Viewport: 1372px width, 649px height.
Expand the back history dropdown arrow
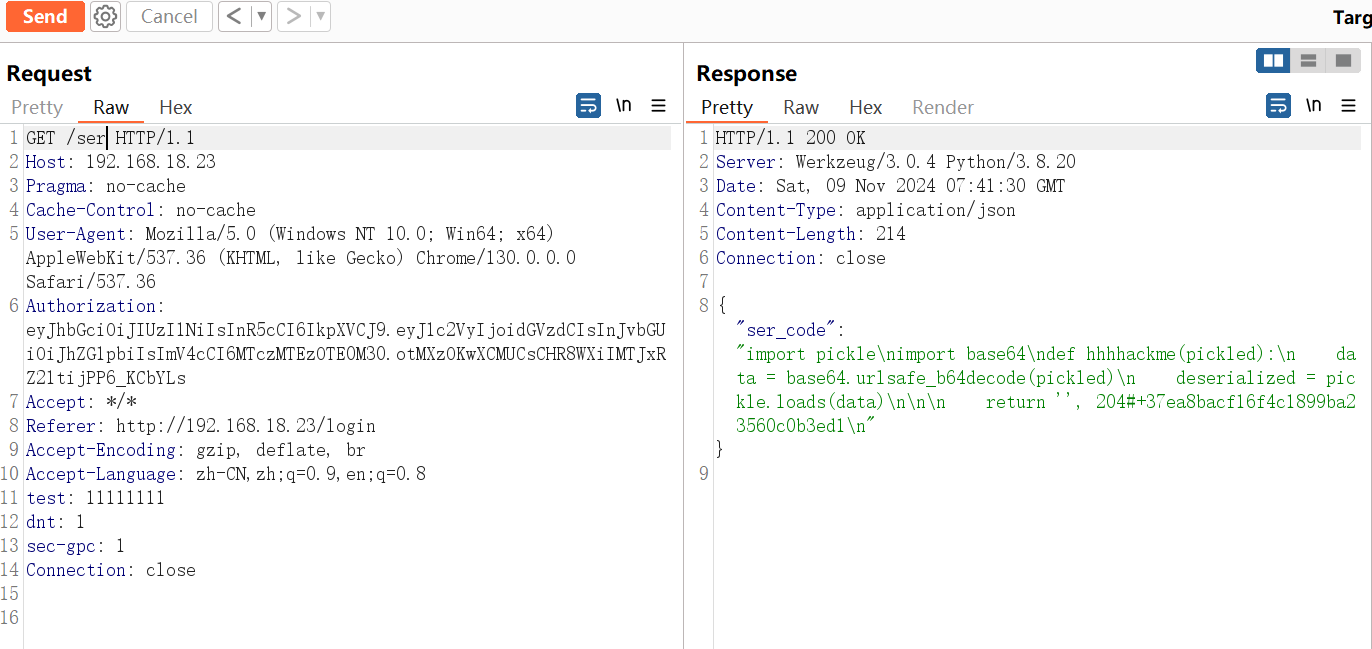coord(260,16)
